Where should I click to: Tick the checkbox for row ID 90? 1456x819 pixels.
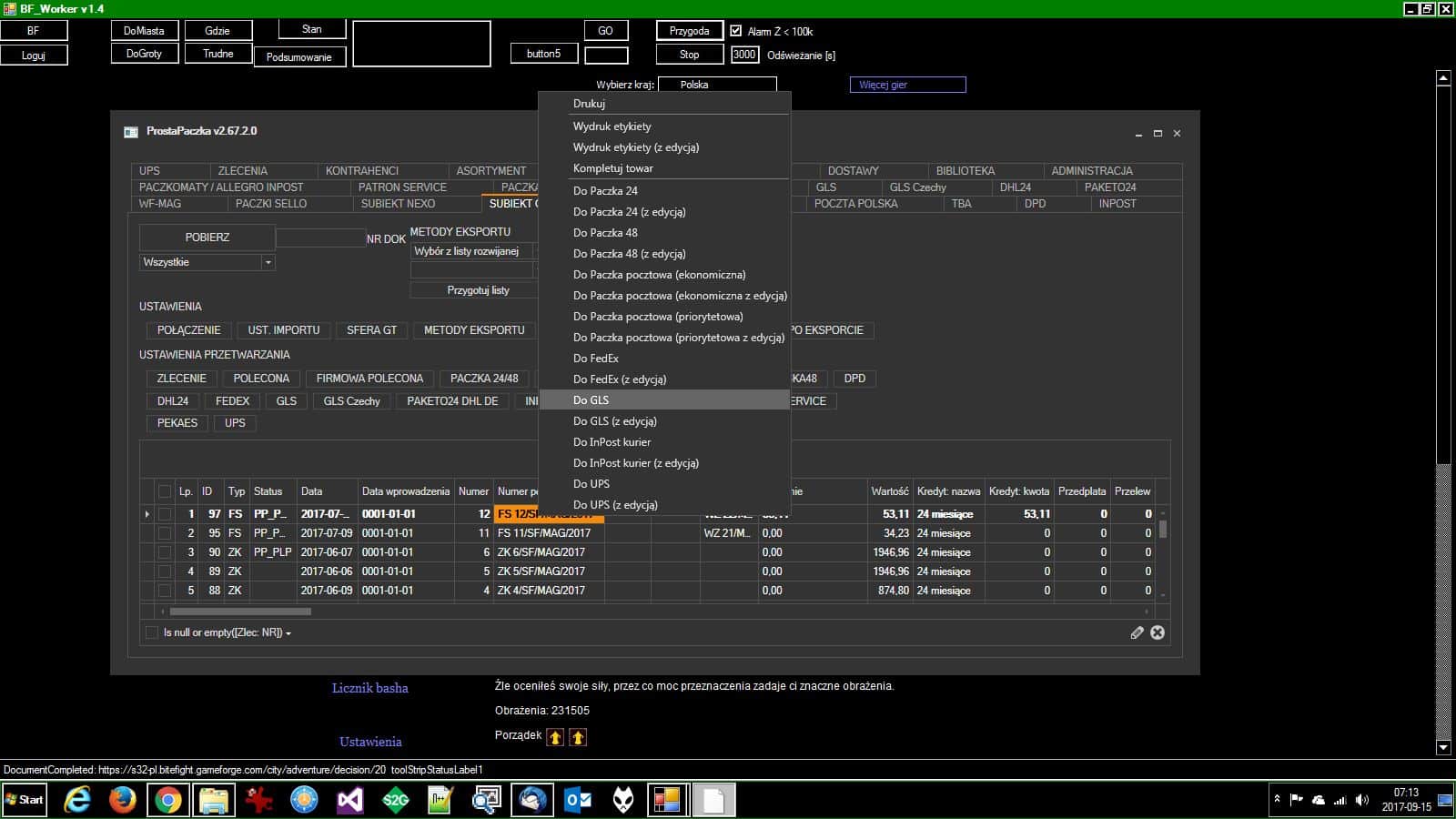point(165,552)
